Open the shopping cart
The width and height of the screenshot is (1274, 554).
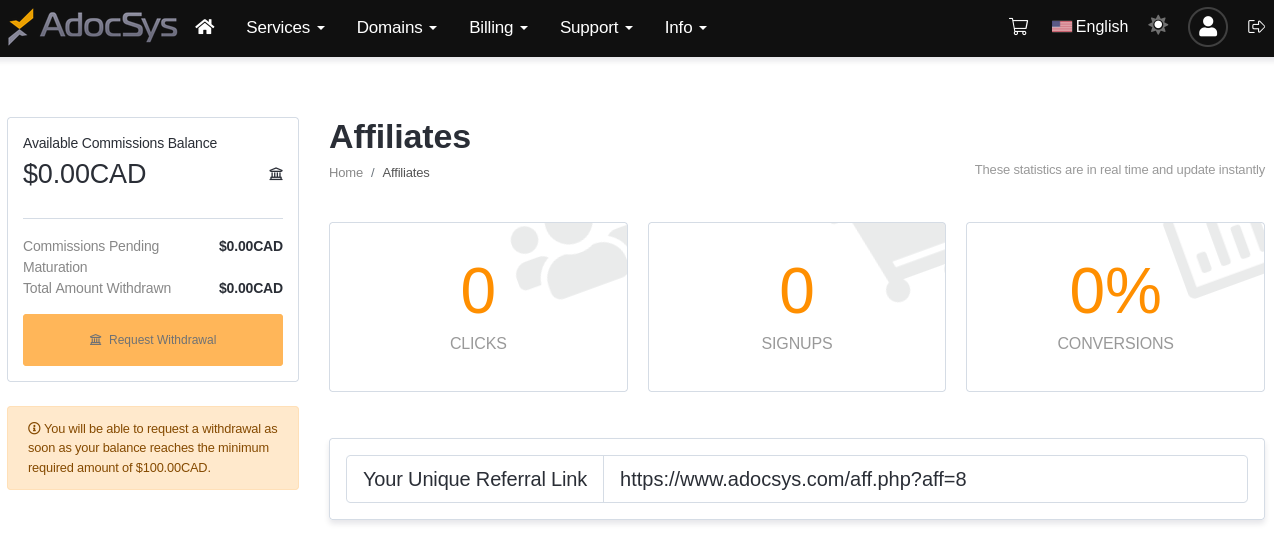pos(1019,27)
